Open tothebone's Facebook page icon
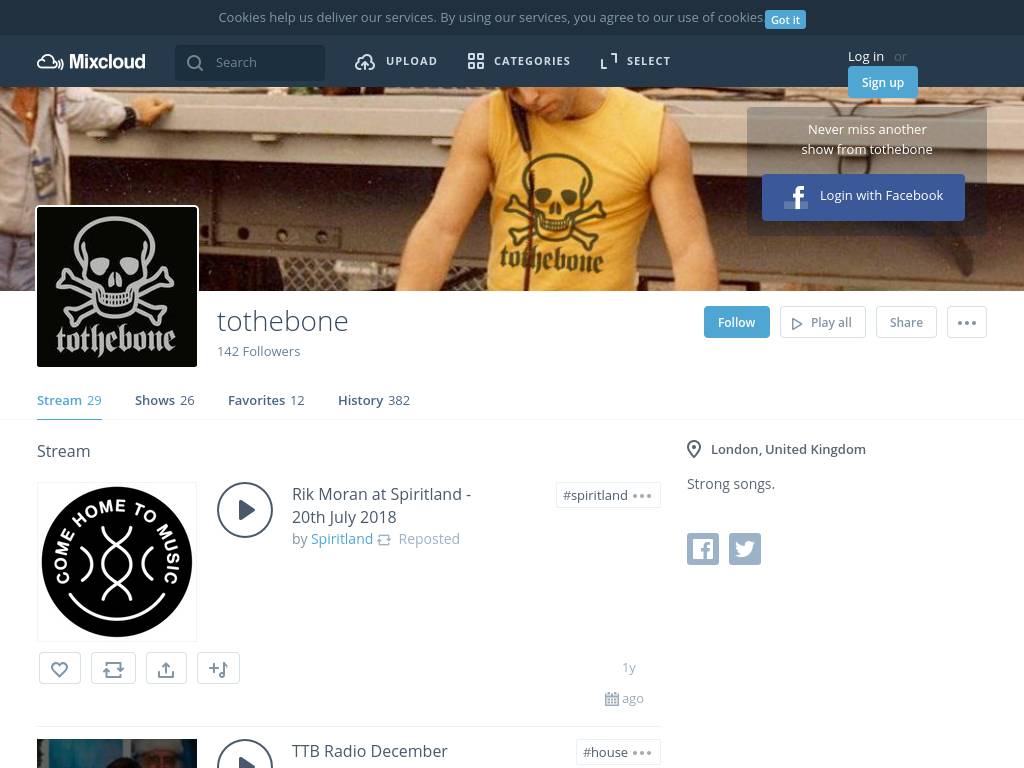Screen dimensions: 1024x768 (x=703, y=549)
